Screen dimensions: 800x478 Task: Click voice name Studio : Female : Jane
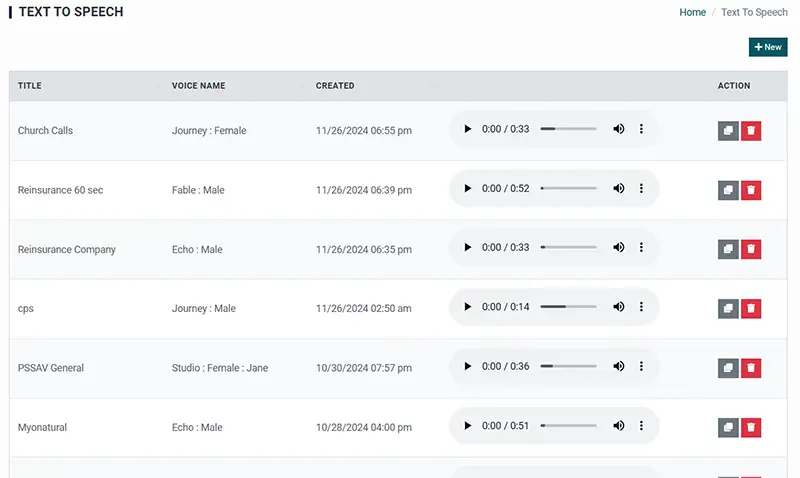tap(220, 368)
